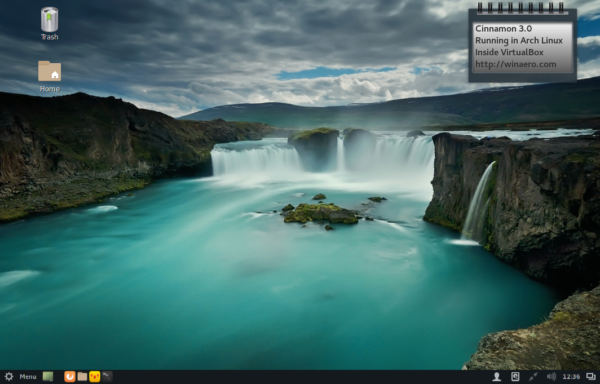Select the Trash icon on the desktop
The image size is (600, 384).
pyautogui.click(x=49, y=20)
